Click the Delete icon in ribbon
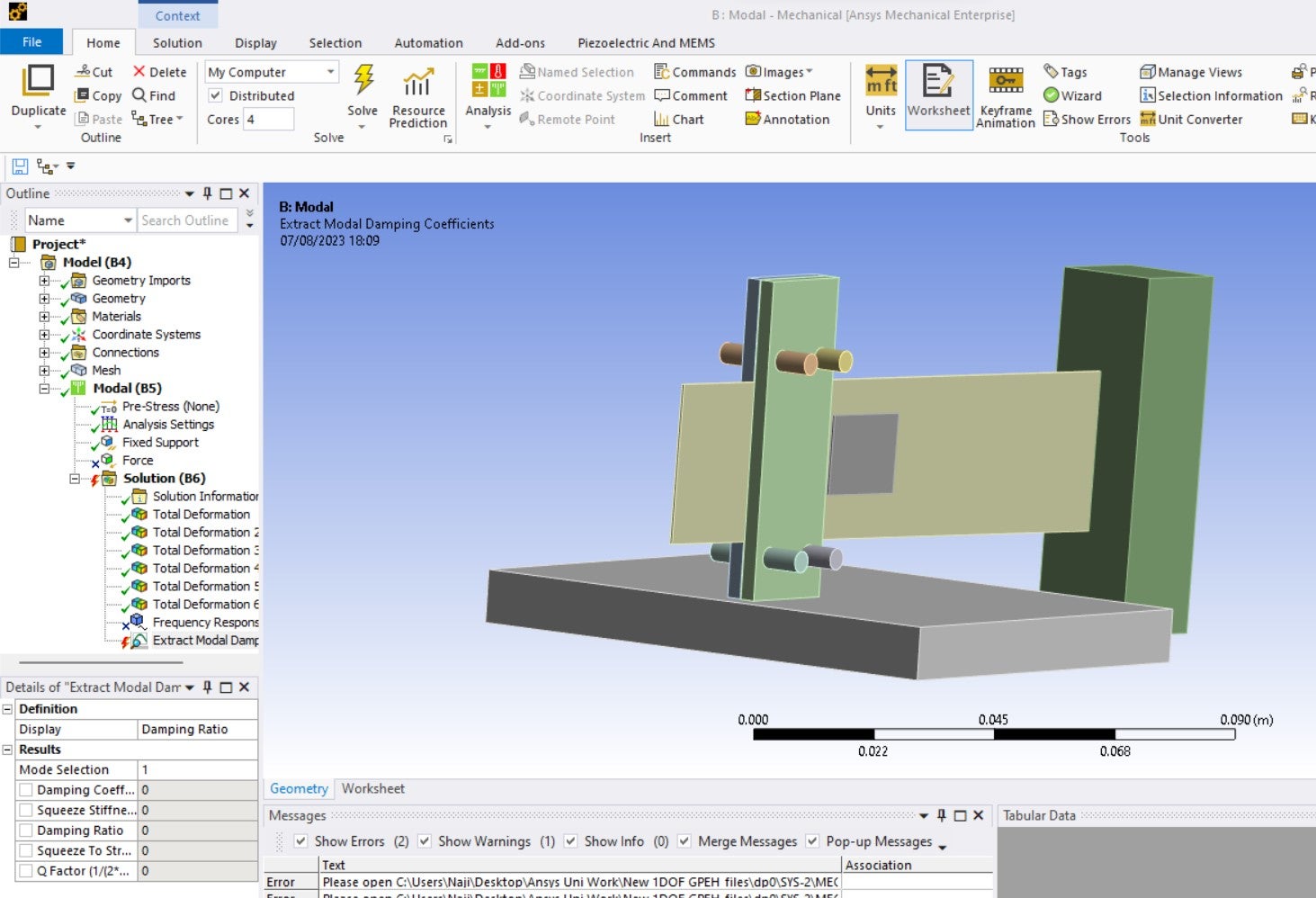The width and height of the screenshot is (1316, 898). [x=159, y=72]
